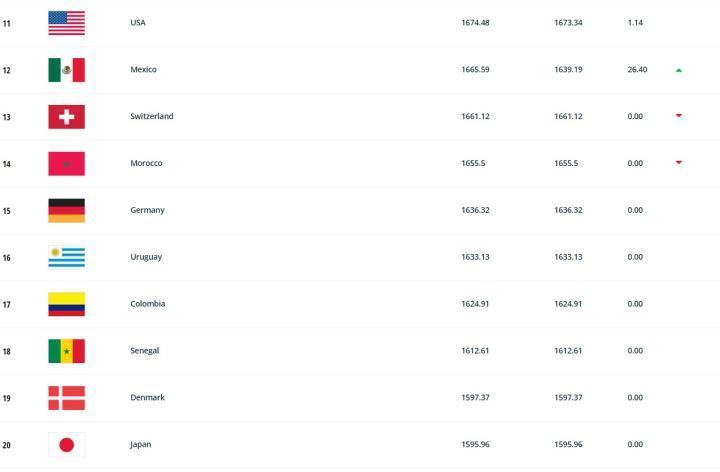
Task: Click the Japan flag icon
Action: 66,445
